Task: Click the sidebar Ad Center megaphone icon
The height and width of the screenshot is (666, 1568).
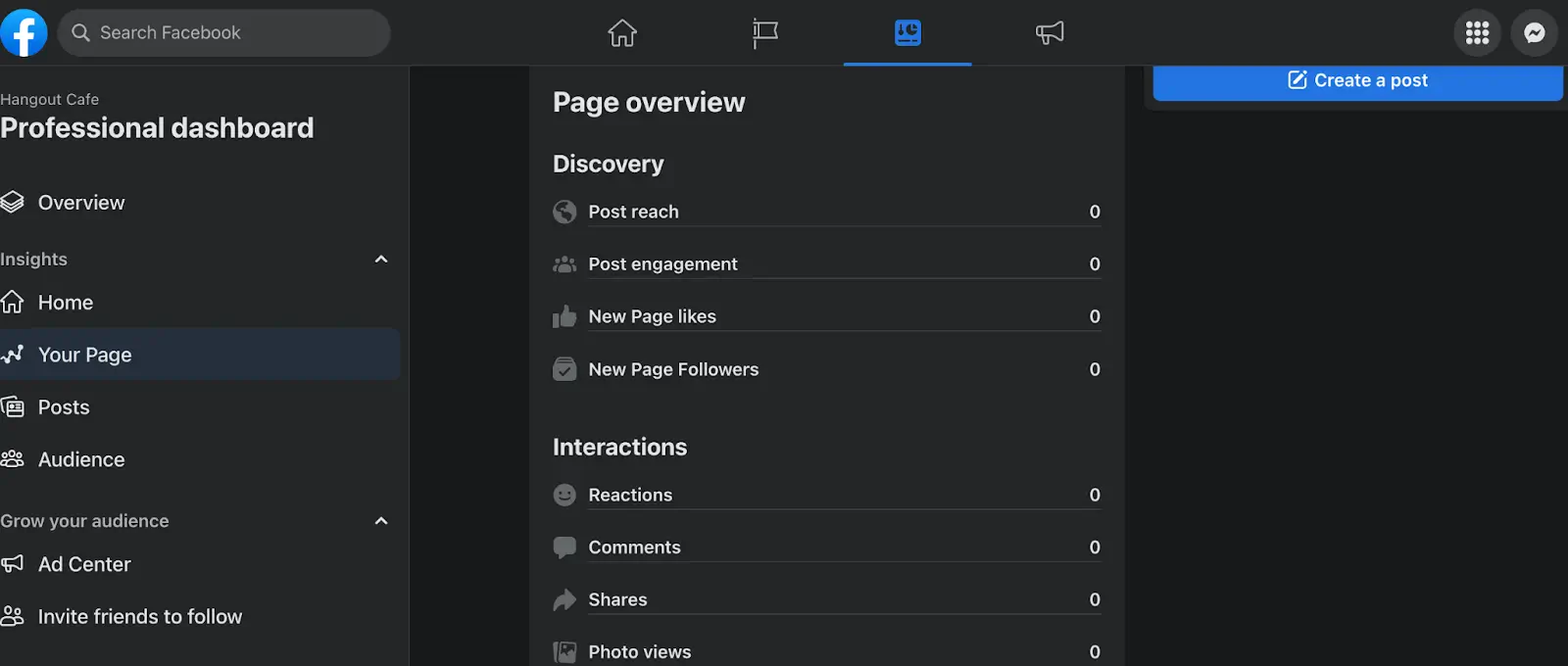Action: [12, 564]
